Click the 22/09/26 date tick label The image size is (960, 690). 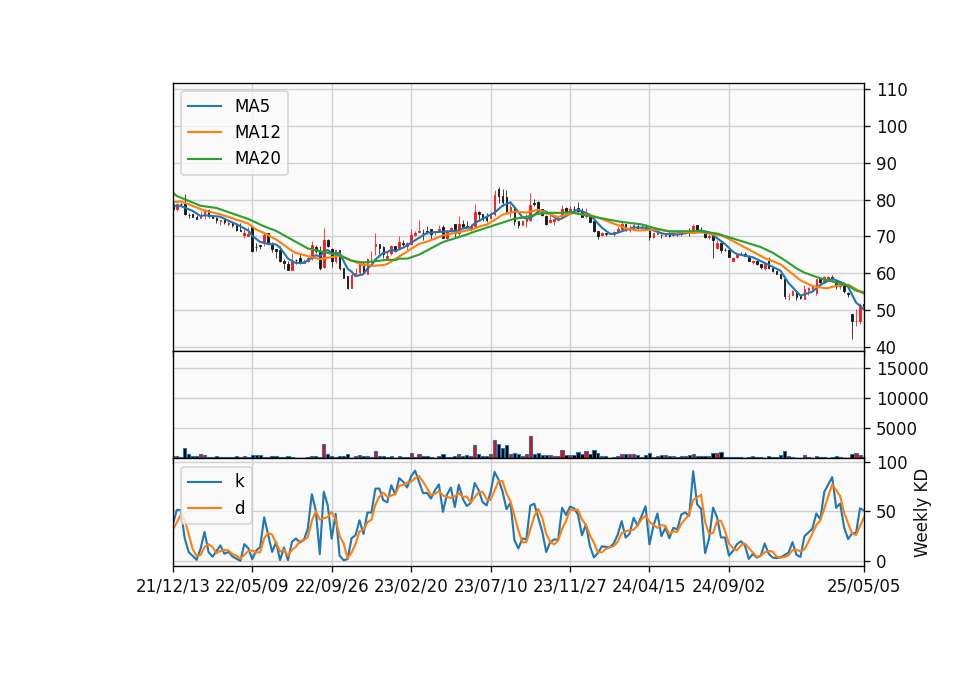pyautogui.click(x=332, y=586)
